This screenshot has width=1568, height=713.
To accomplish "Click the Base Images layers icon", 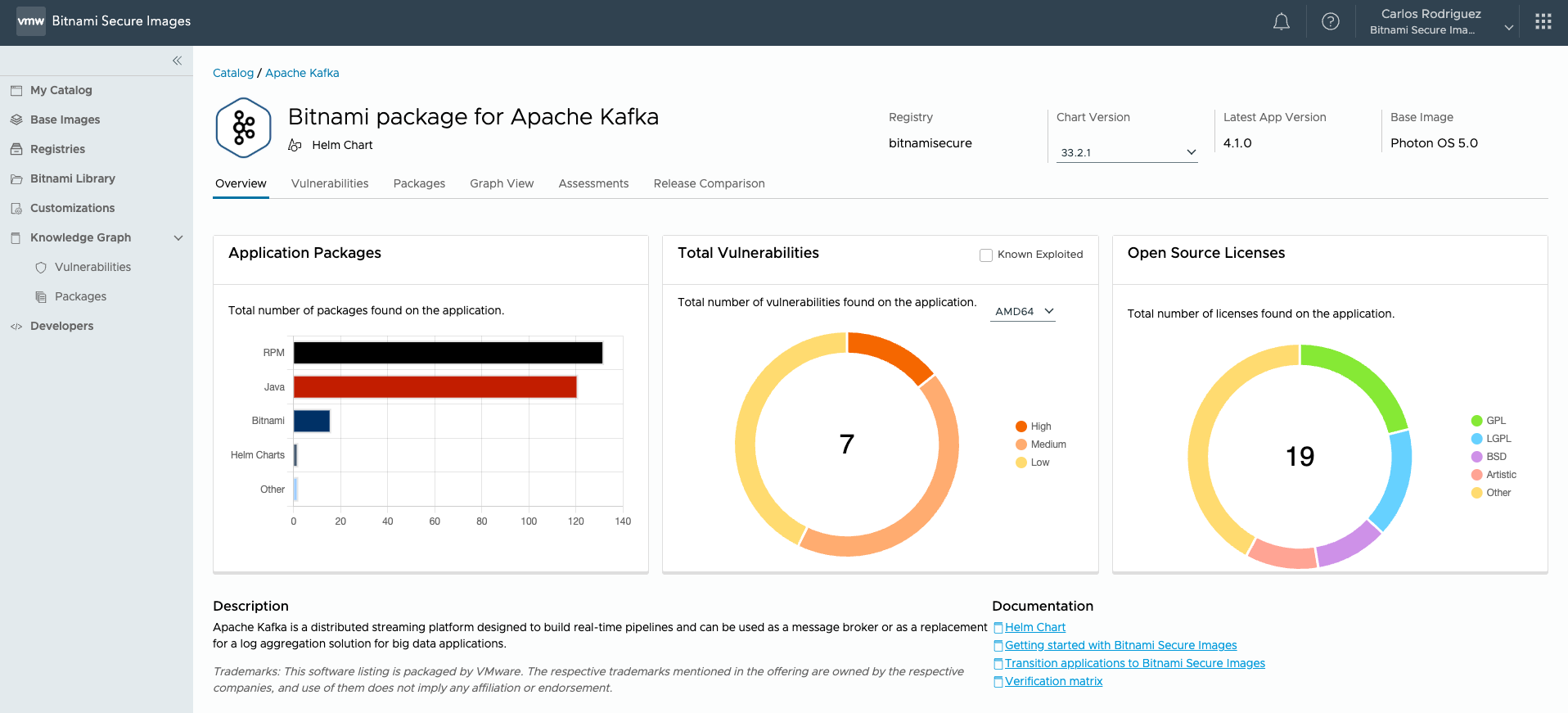I will click(x=16, y=120).
